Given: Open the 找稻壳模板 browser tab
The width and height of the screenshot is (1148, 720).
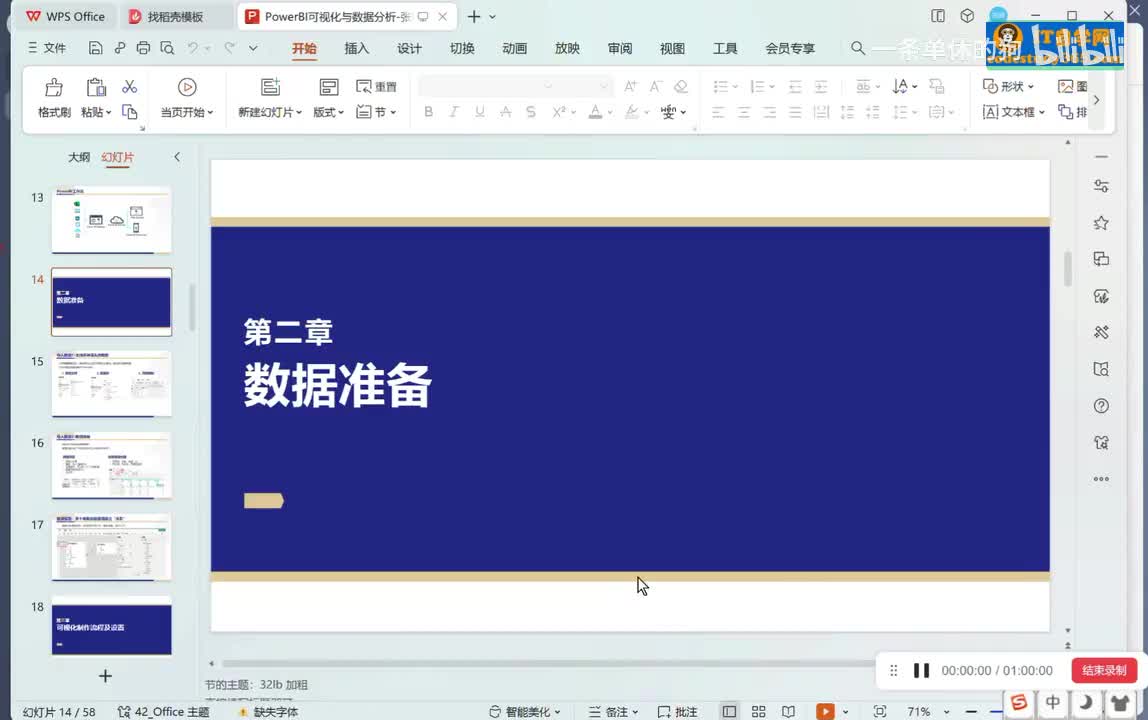Looking at the screenshot, I should tap(175, 16).
